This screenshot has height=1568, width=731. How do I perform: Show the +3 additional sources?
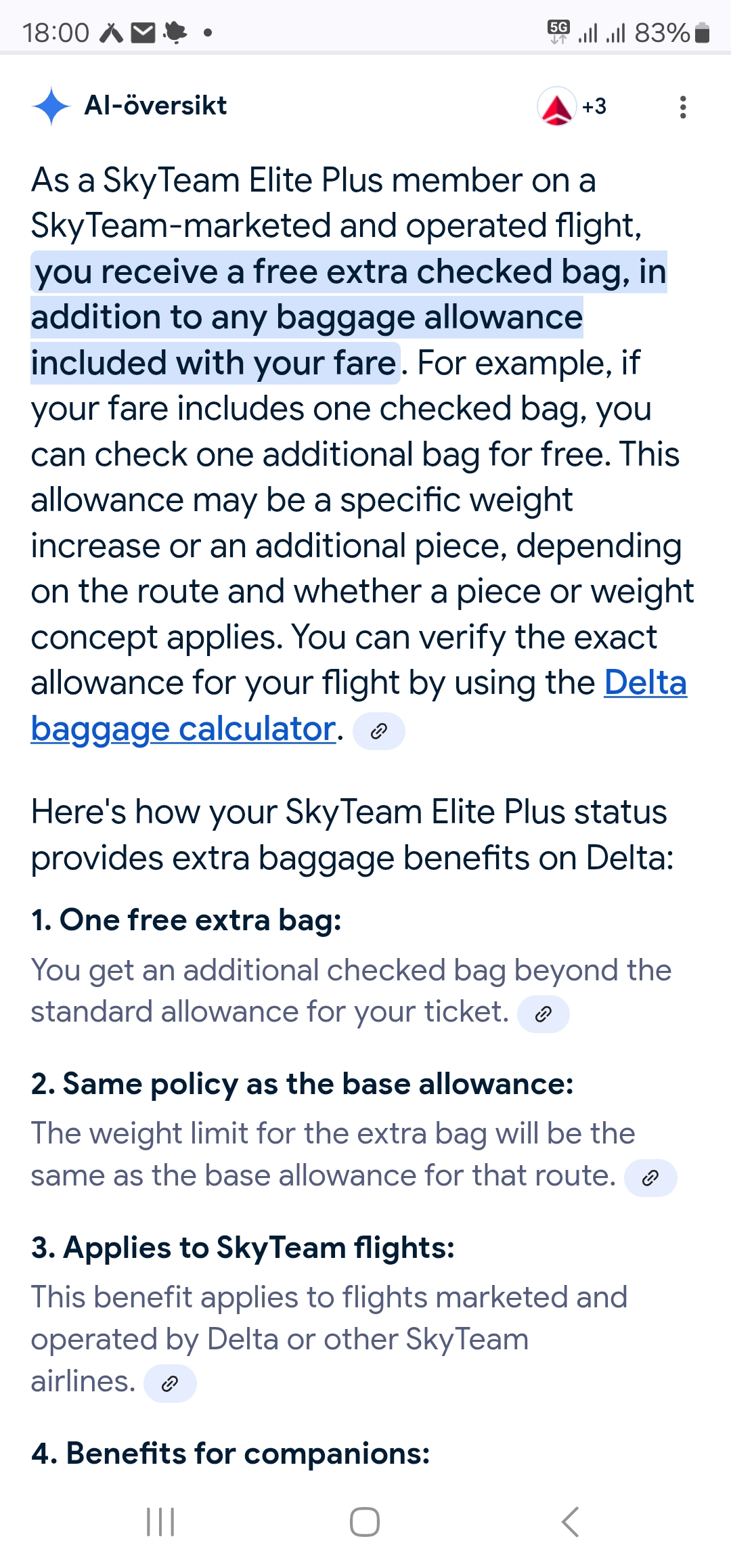click(594, 107)
